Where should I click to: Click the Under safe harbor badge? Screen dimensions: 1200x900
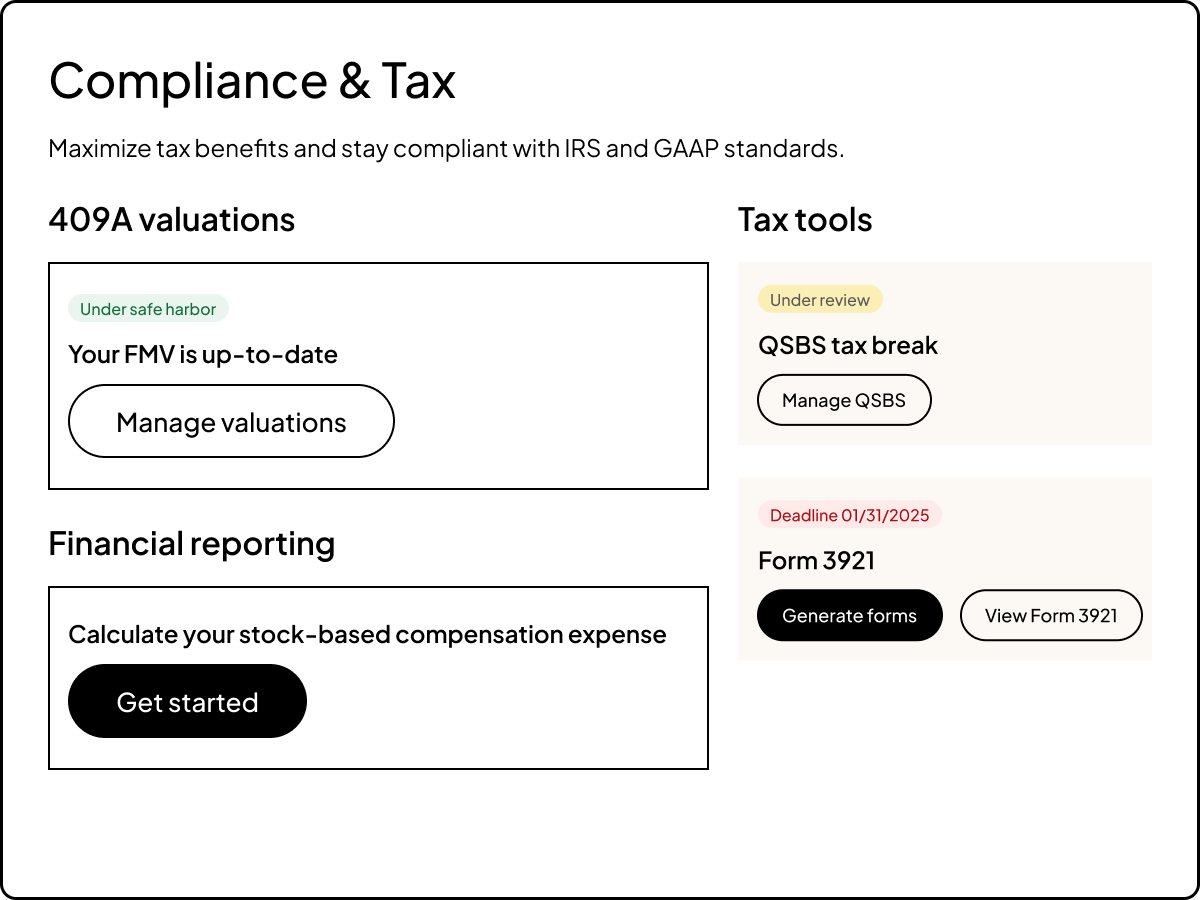pos(148,309)
